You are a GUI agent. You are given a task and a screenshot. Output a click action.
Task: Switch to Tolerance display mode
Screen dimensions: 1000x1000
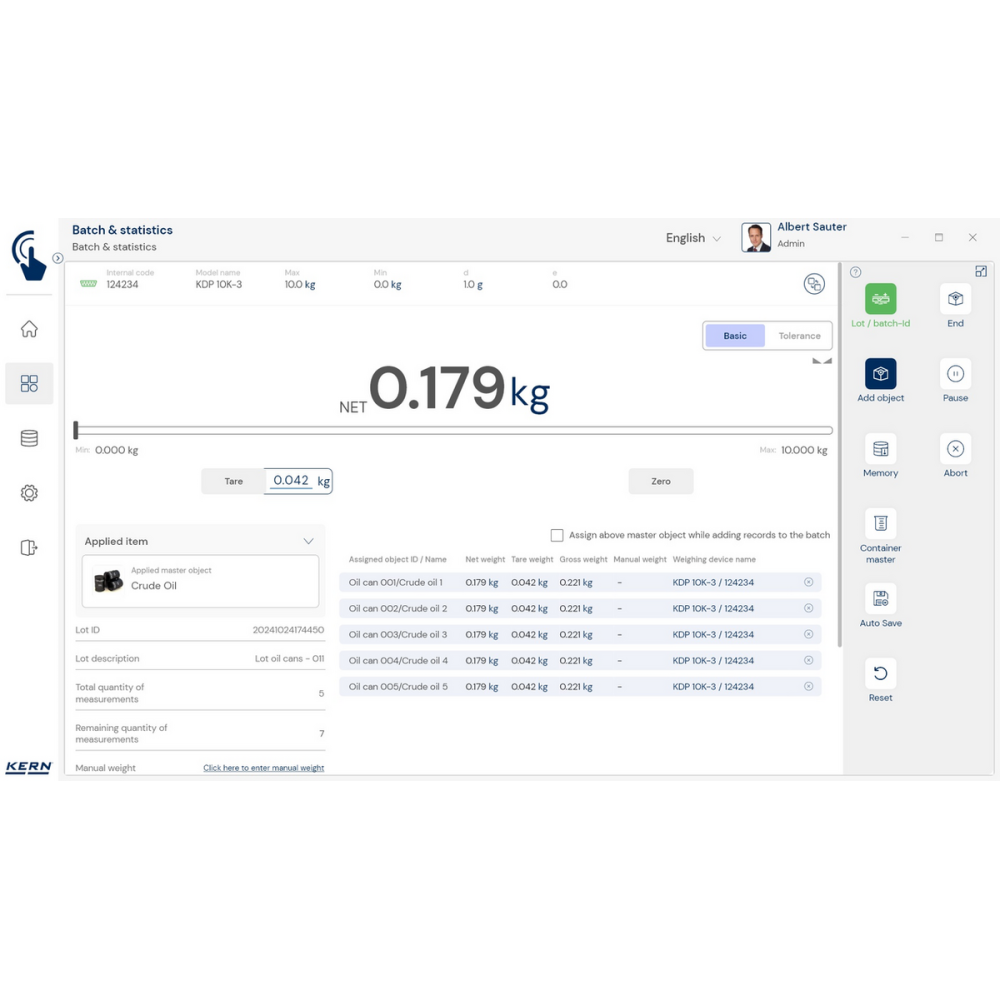coord(799,336)
